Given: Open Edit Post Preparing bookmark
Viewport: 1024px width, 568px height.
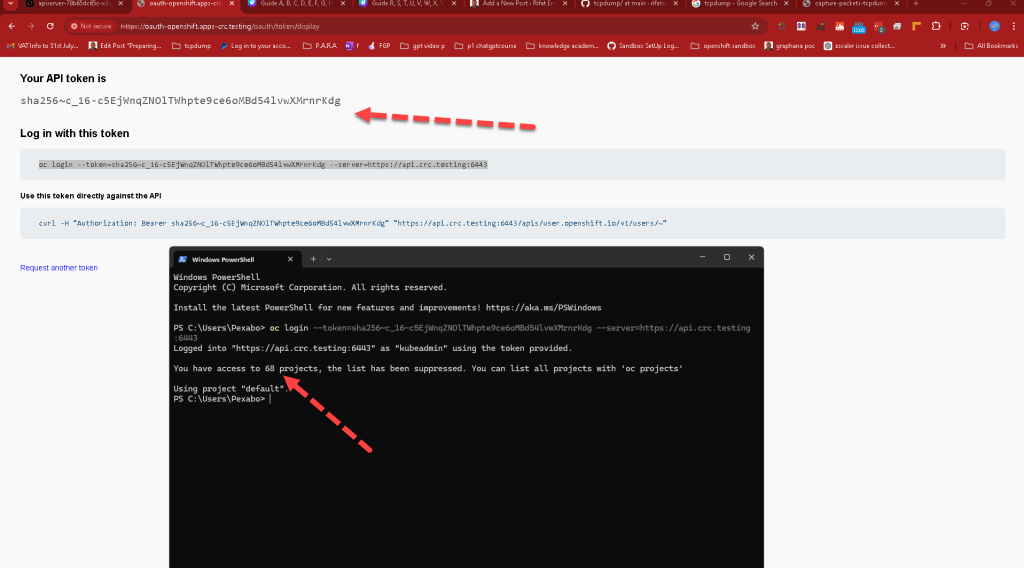Looking at the screenshot, I should tap(125, 46).
